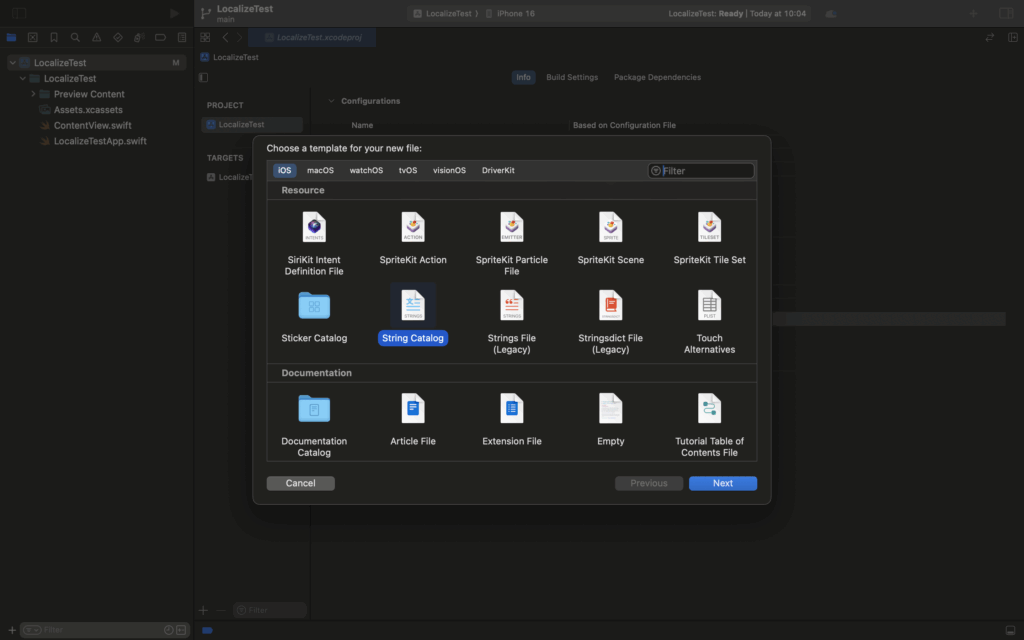This screenshot has width=1024, height=640.
Task: Select Assets.xcassets in navigator
Action: pyautogui.click(x=88, y=110)
